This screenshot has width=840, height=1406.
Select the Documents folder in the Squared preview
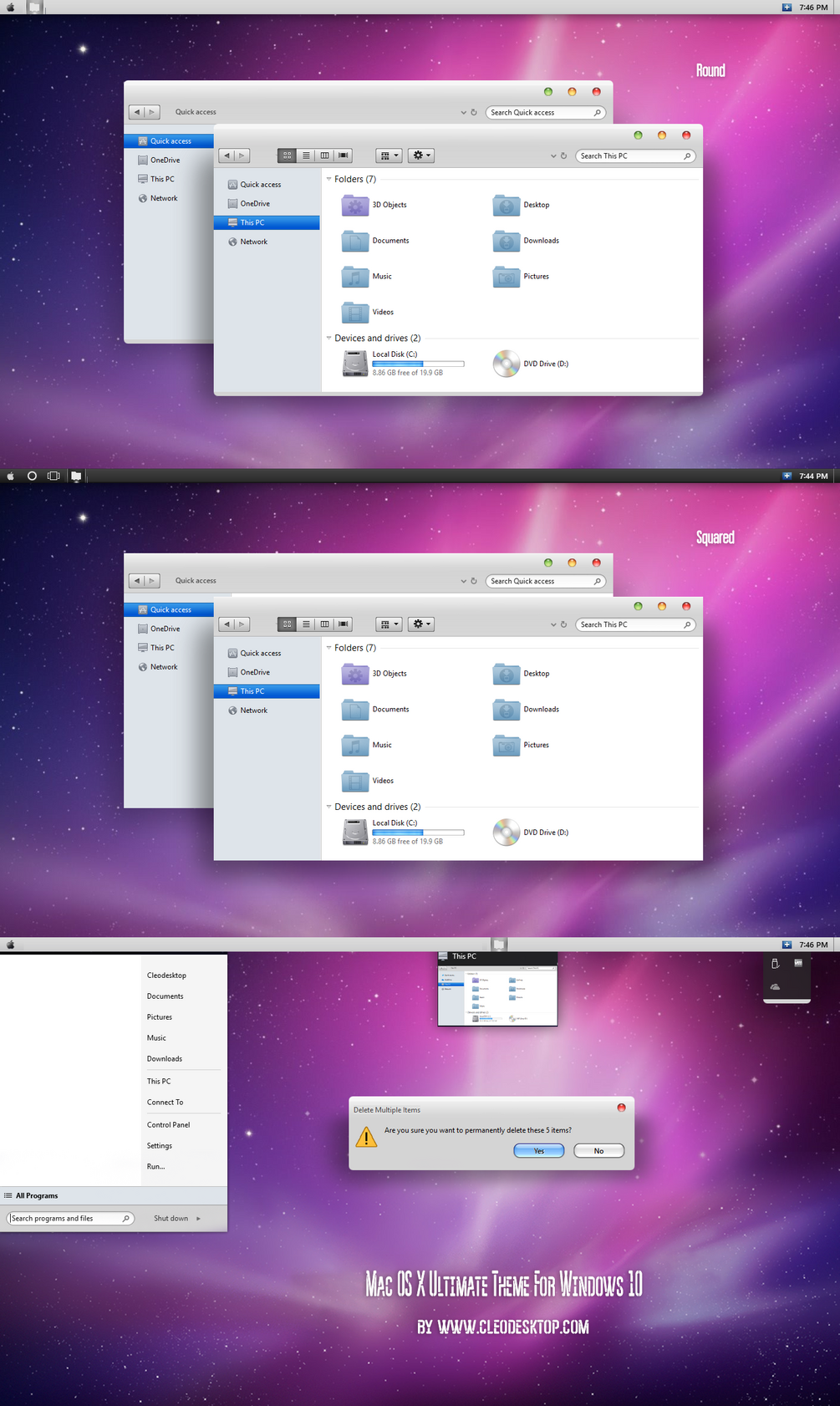click(376, 710)
